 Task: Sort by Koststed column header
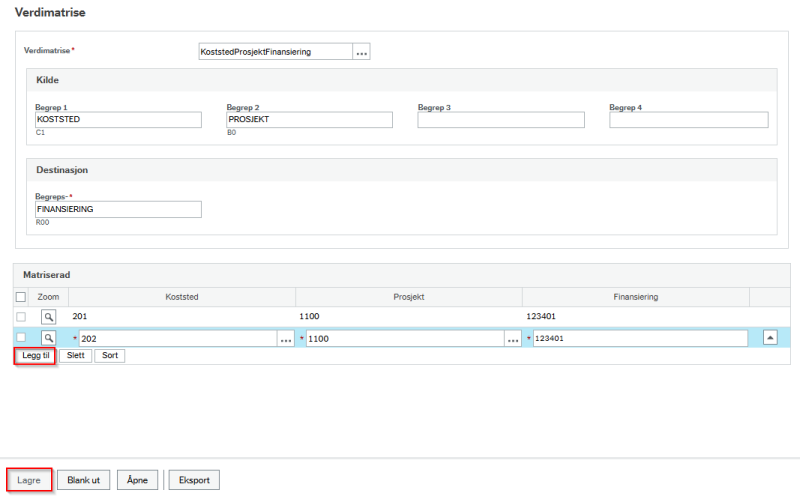point(182,297)
